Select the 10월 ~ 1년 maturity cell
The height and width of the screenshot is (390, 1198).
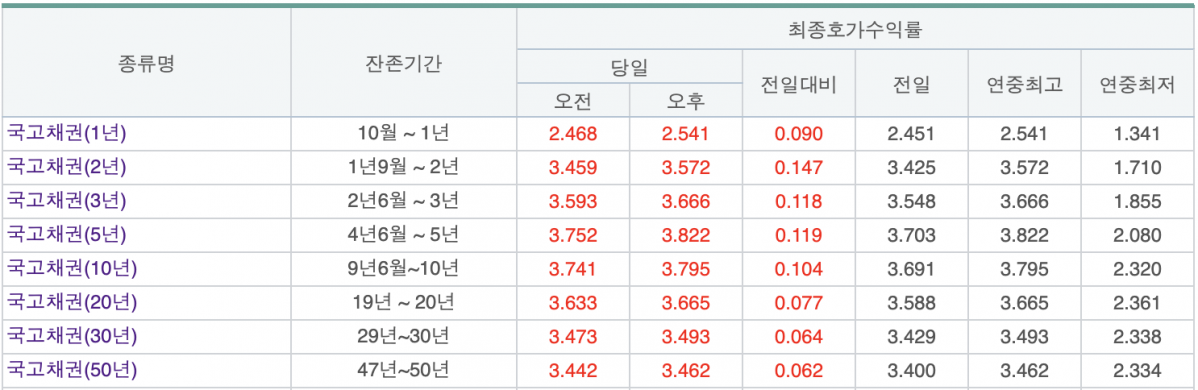pyautogui.click(x=403, y=134)
